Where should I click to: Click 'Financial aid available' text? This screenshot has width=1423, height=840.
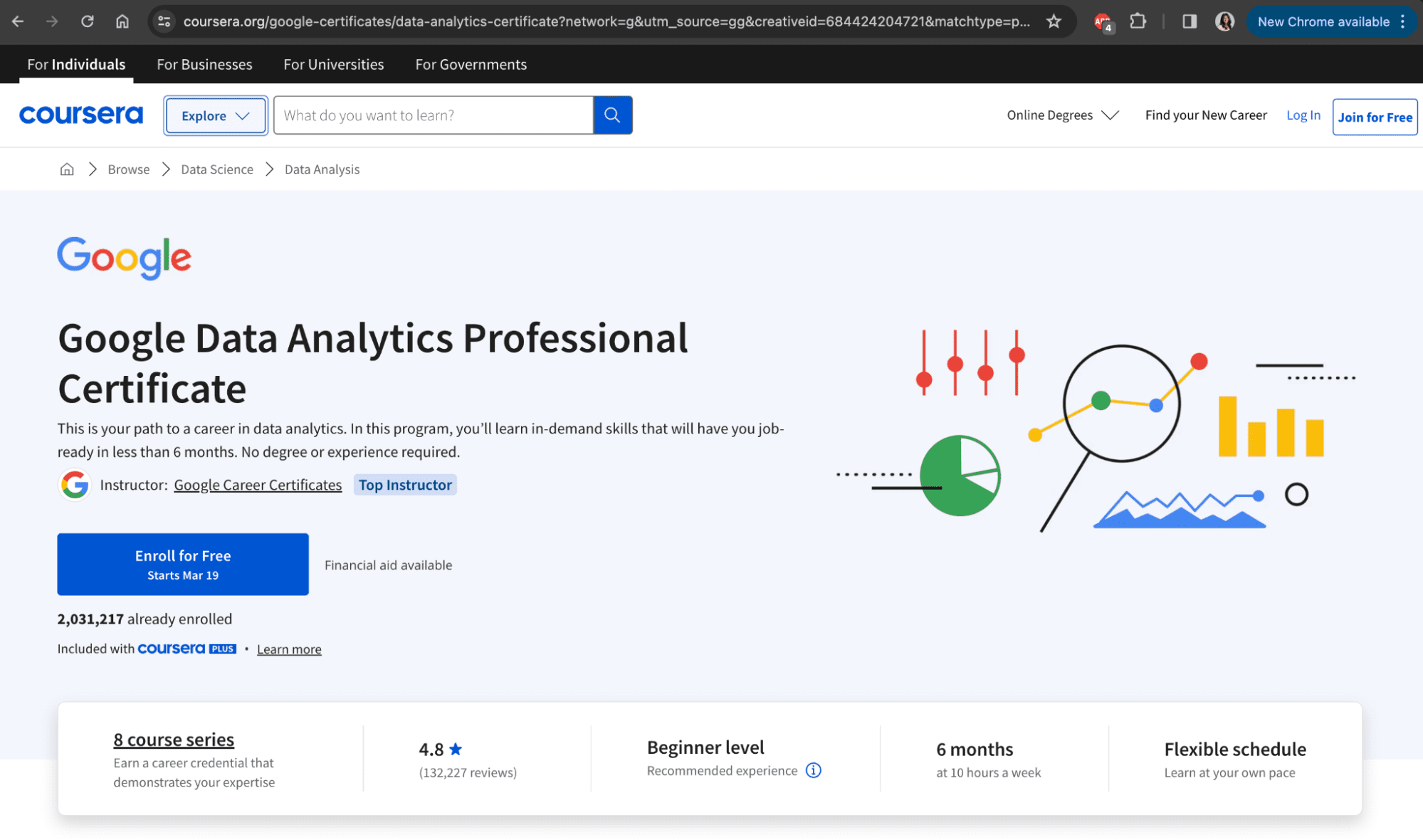(x=388, y=565)
